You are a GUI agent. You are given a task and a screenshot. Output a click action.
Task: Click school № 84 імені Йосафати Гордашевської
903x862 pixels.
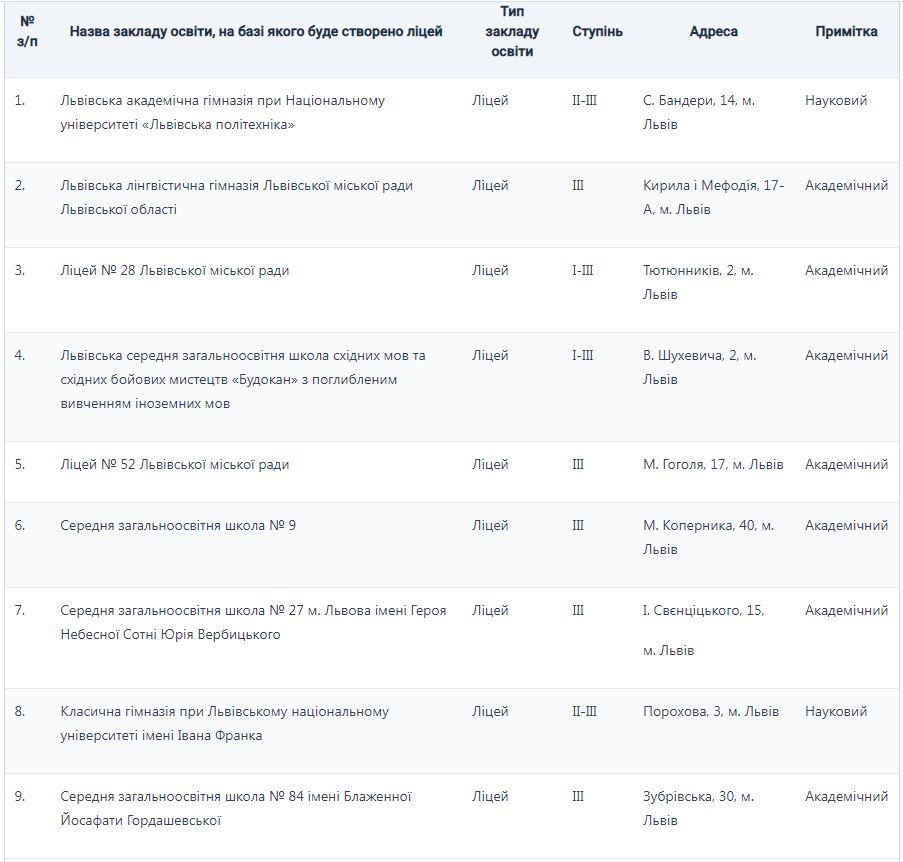[x=236, y=808]
